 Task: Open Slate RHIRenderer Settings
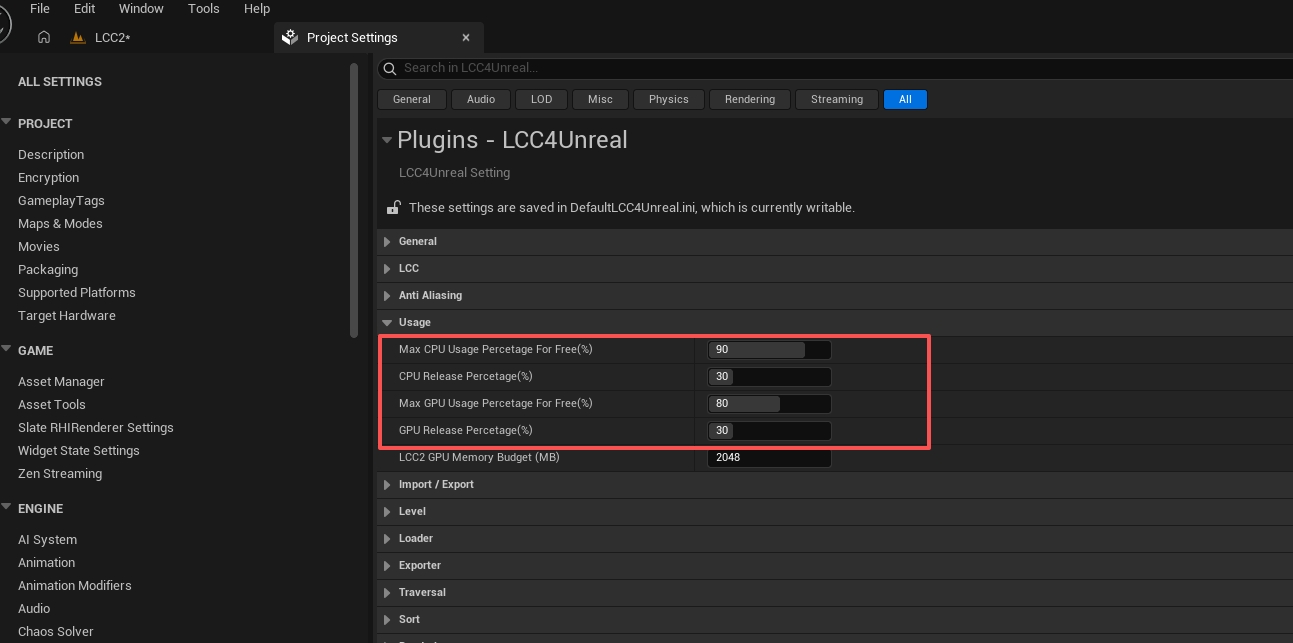[96, 427]
